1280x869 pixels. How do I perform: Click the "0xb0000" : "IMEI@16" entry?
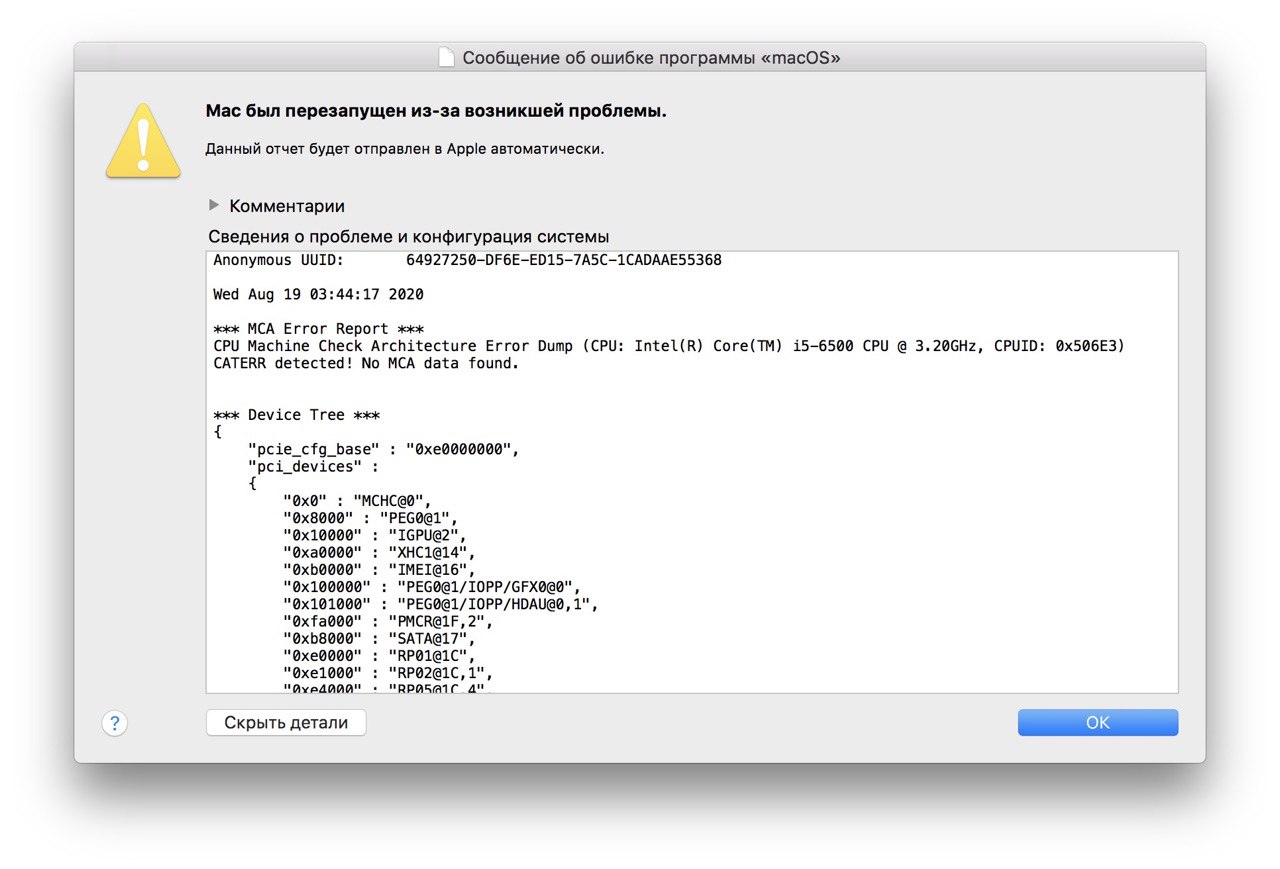click(x=380, y=570)
